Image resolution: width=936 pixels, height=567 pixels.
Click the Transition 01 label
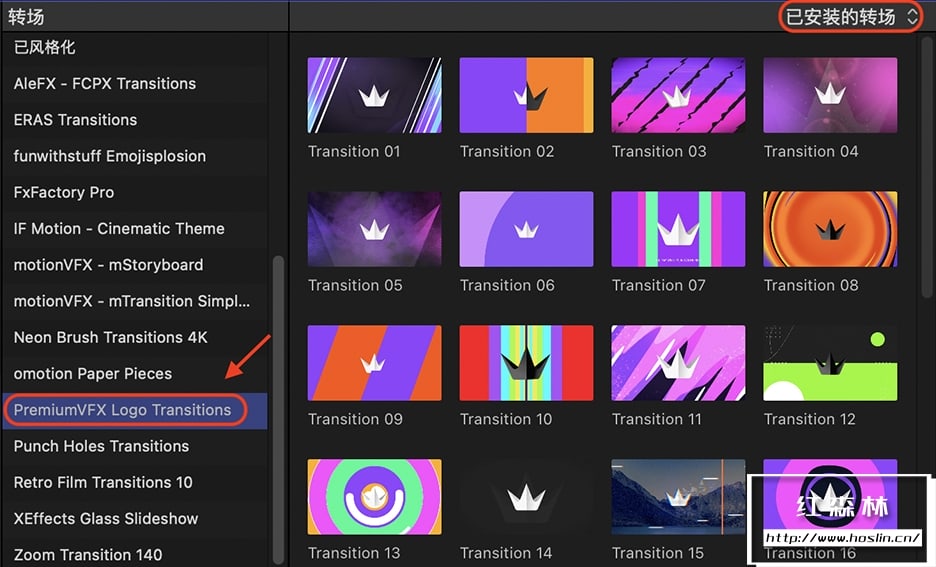[x=354, y=152]
